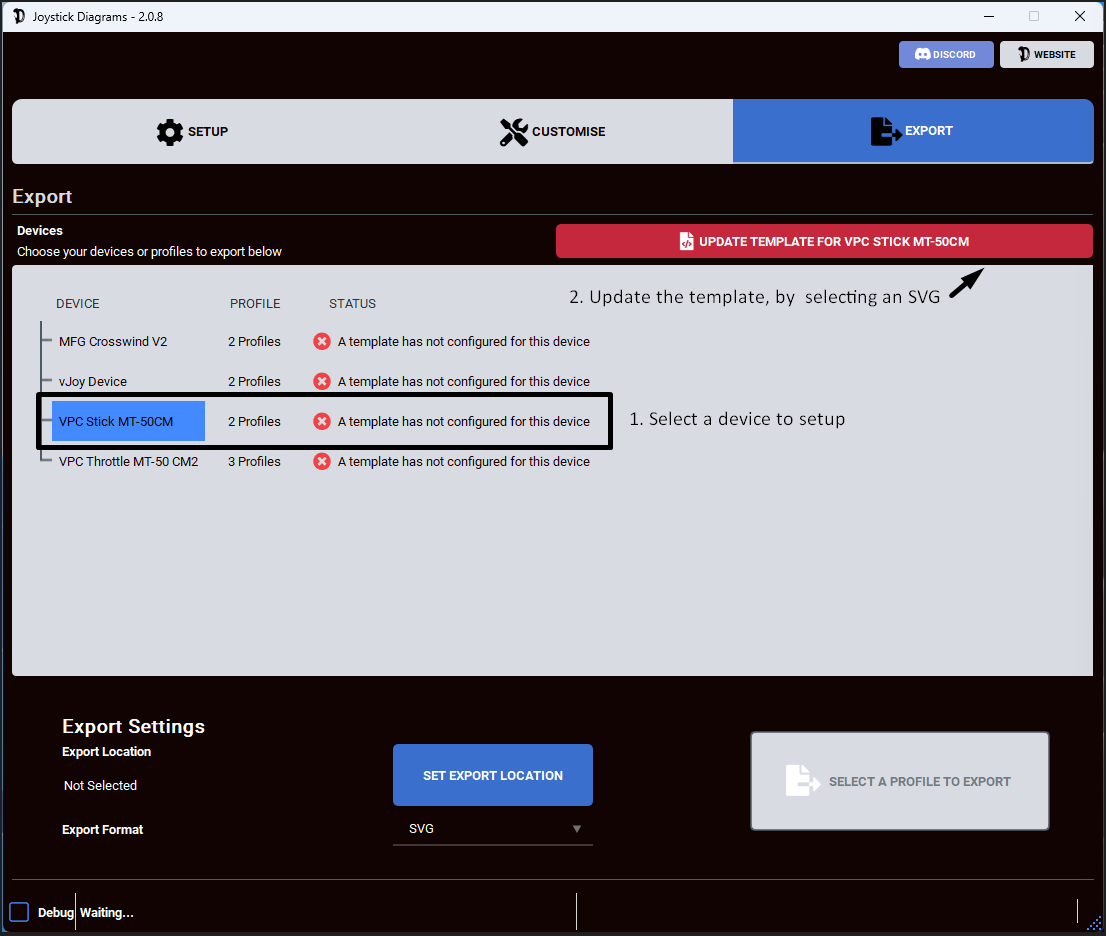Open the SVG export format dropdown
The width and height of the screenshot is (1106, 936).
[x=492, y=829]
